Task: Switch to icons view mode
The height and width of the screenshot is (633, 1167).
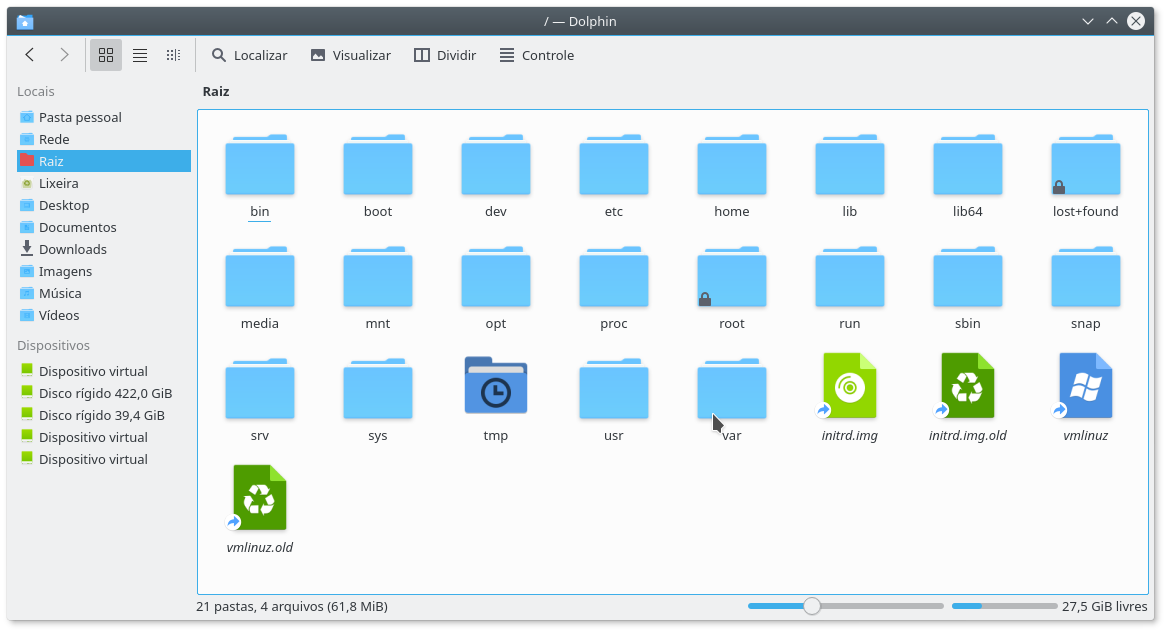Action: point(105,55)
